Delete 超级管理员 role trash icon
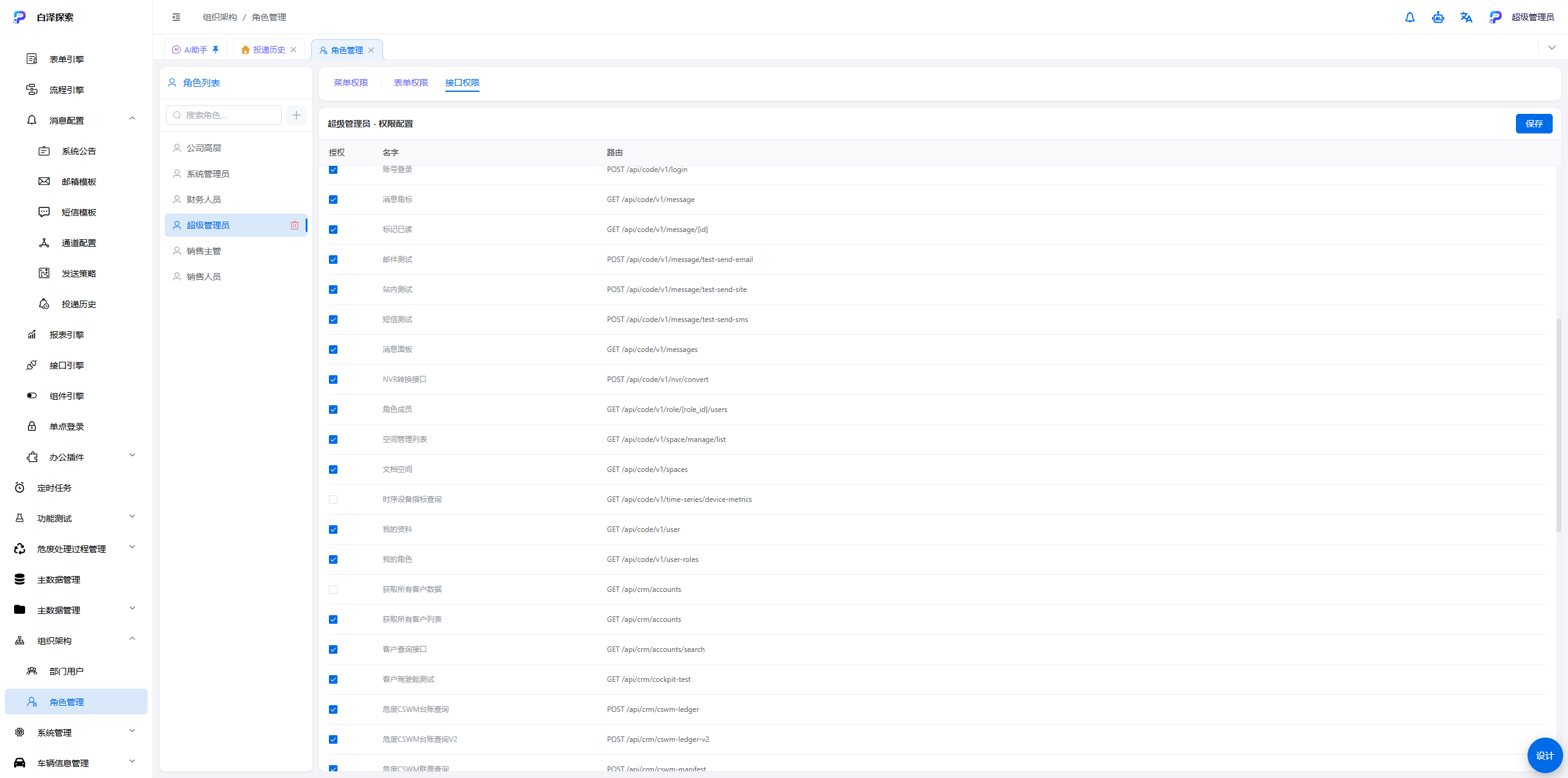The width and height of the screenshot is (1568, 778). pyautogui.click(x=295, y=225)
